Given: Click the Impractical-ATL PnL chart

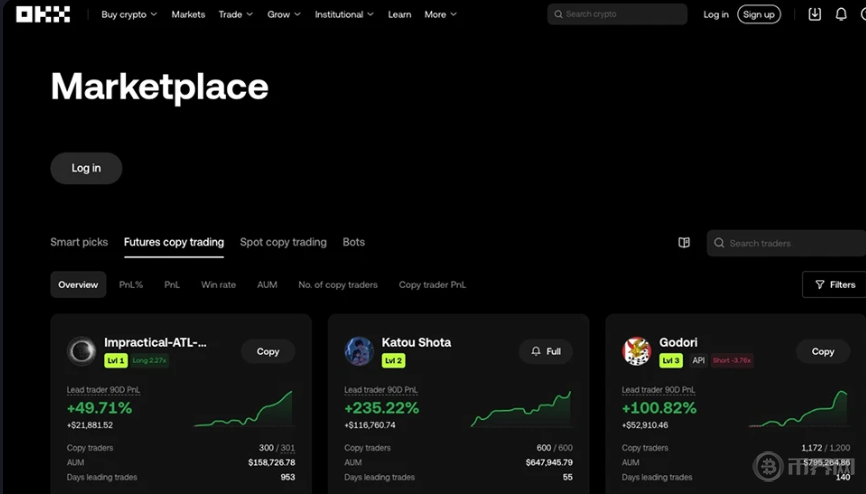Looking at the screenshot, I should (244, 409).
